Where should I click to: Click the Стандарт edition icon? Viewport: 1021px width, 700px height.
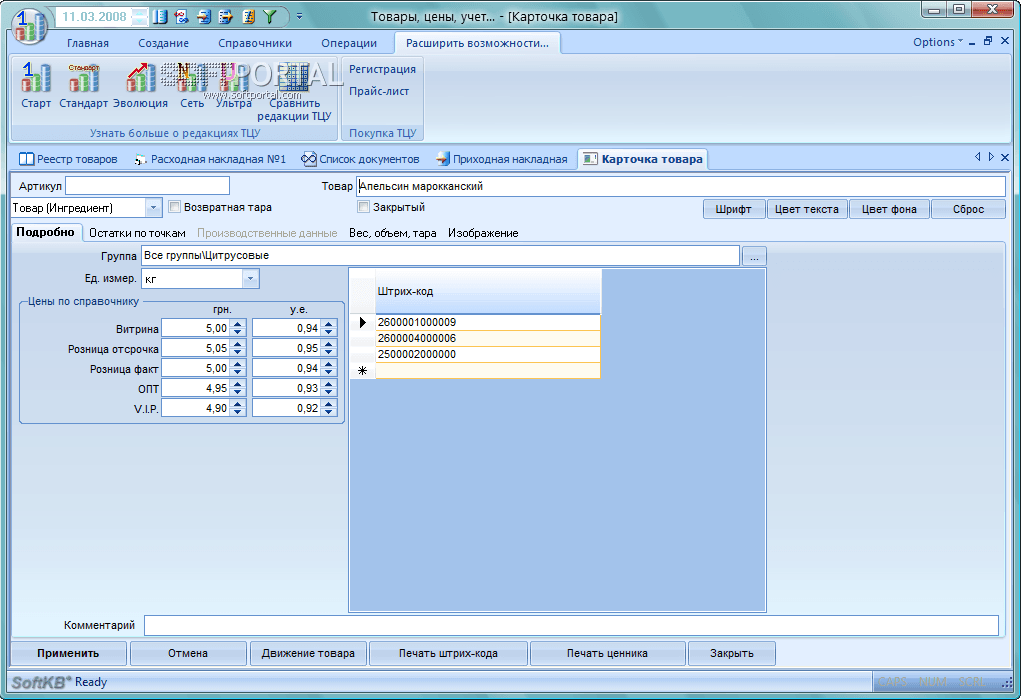[x=83, y=78]
